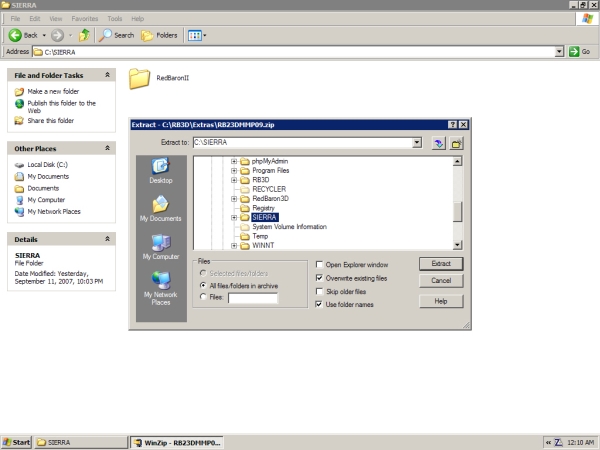Viewport: 600px width, 450px height.
Task: Click the new folder icon beside Extract to
Action: coord(456,143)
